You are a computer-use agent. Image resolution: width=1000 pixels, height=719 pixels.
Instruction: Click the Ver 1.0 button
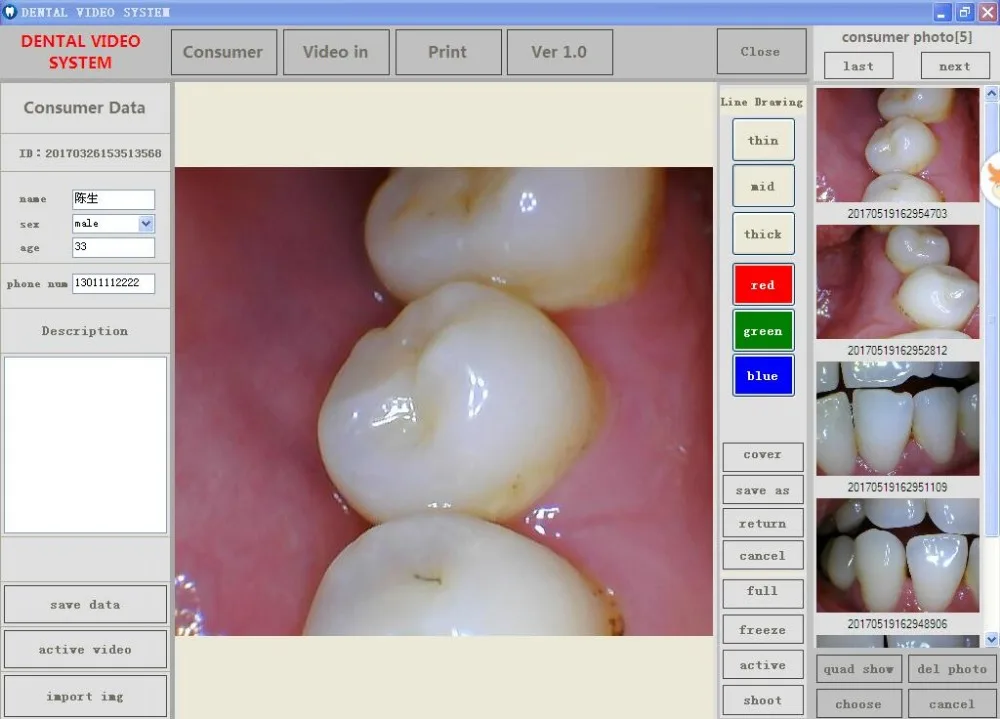coord(559,52)
